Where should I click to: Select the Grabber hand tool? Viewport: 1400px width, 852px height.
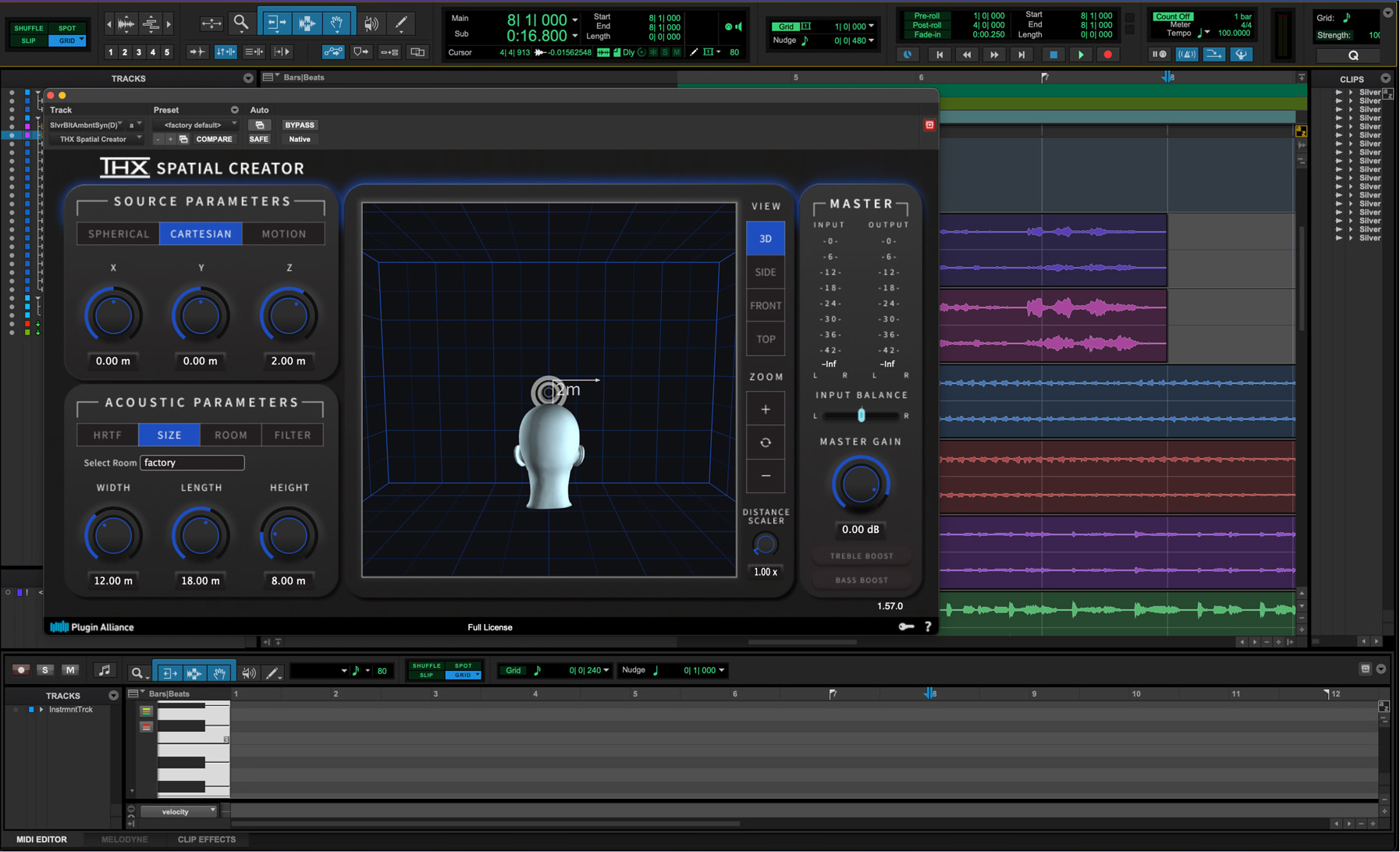pos(337,23)
